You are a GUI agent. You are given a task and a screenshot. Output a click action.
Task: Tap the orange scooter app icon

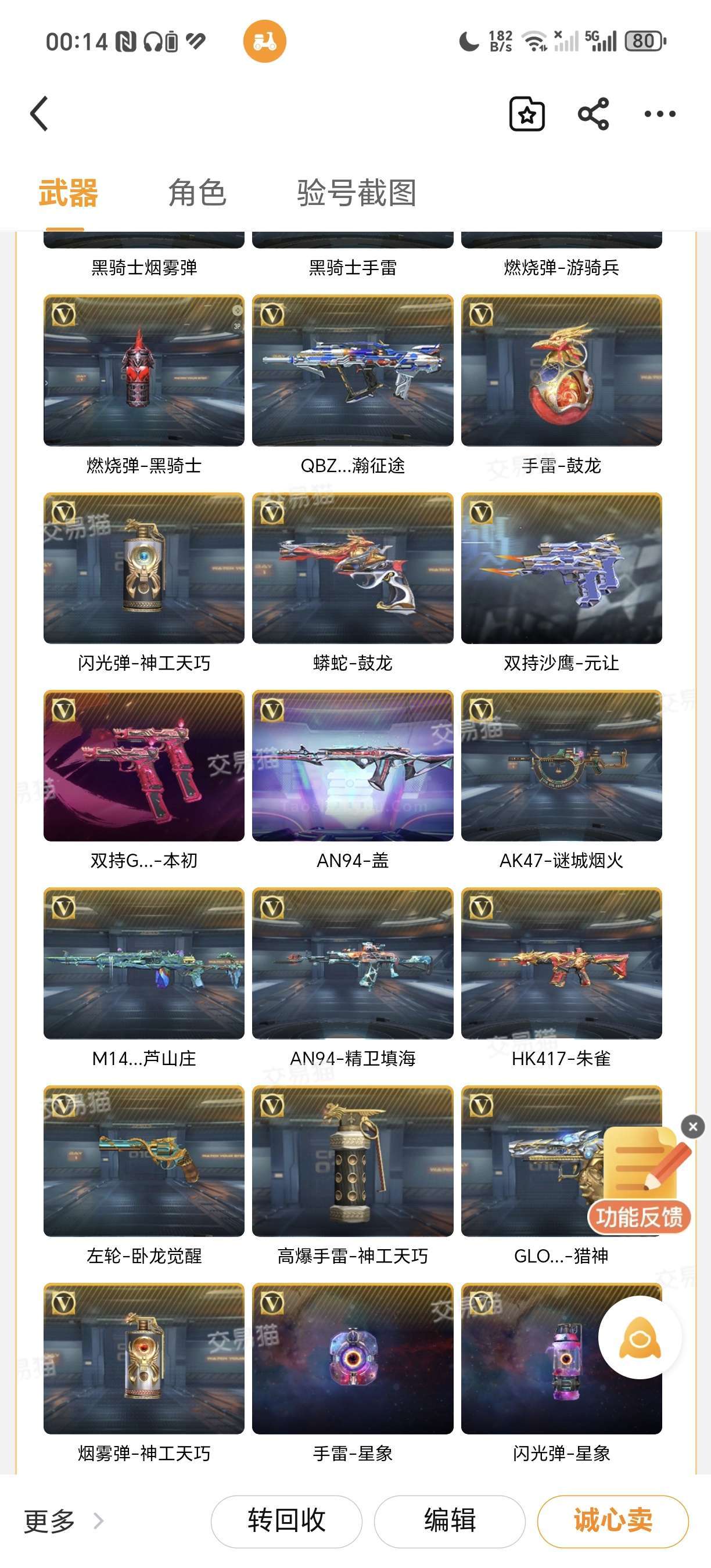265,41
